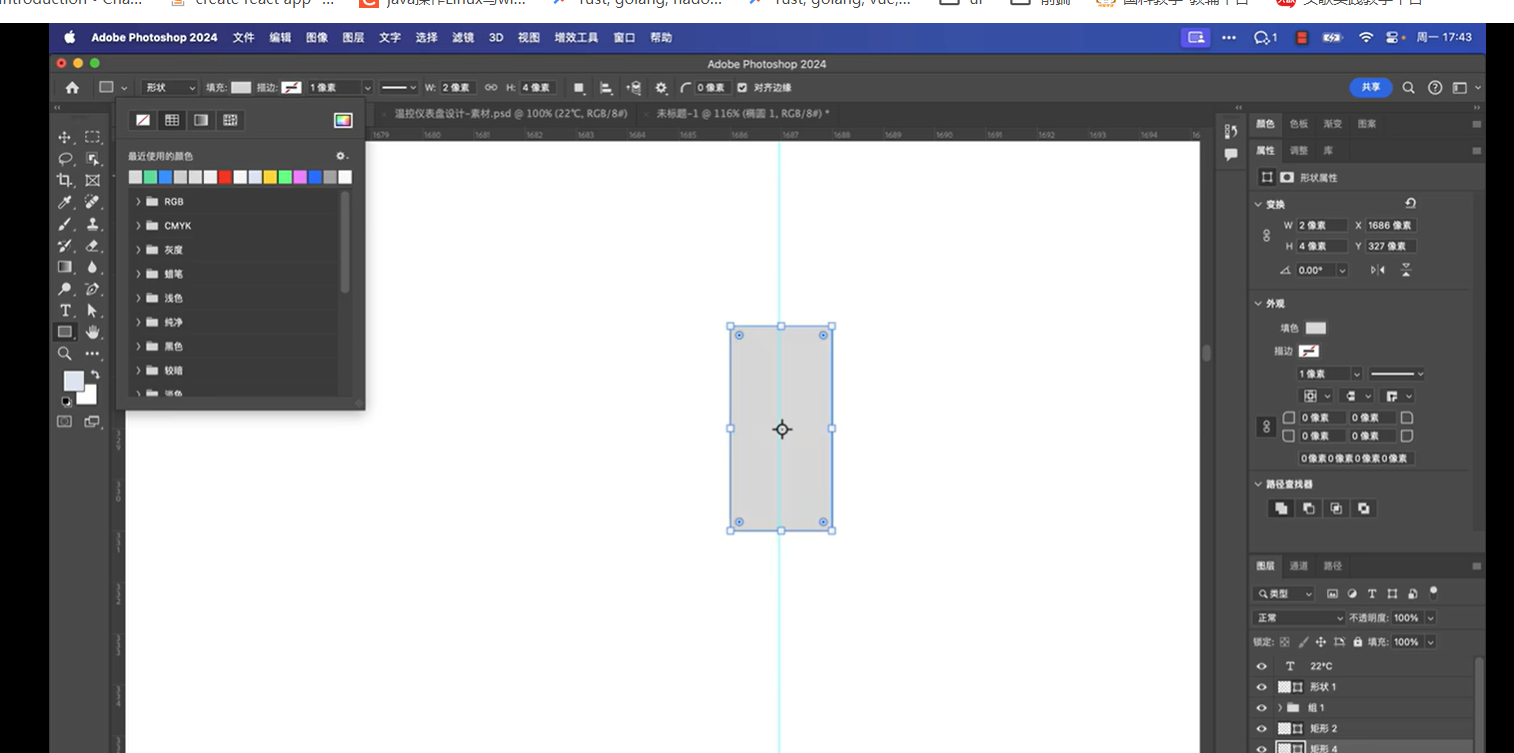This screenshot has height=753, width=1514.
Task: Select the Frame tool
Action: point(93,181)
